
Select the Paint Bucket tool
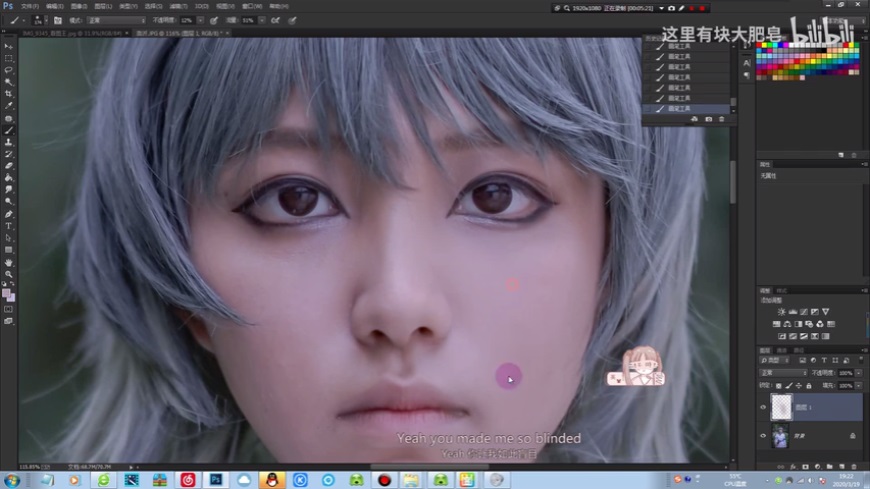(8, 178)
